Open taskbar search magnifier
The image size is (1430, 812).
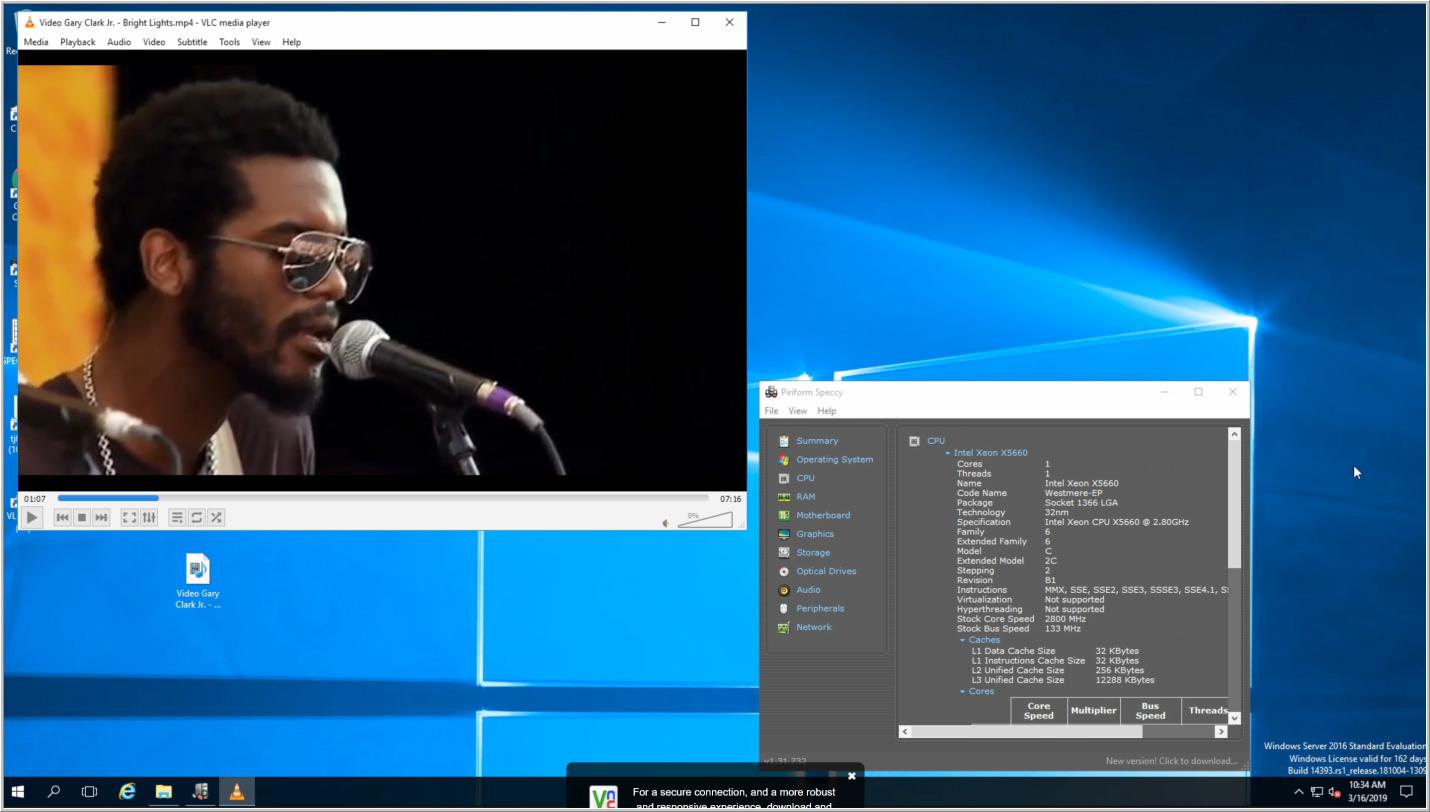tap(54, 792)
